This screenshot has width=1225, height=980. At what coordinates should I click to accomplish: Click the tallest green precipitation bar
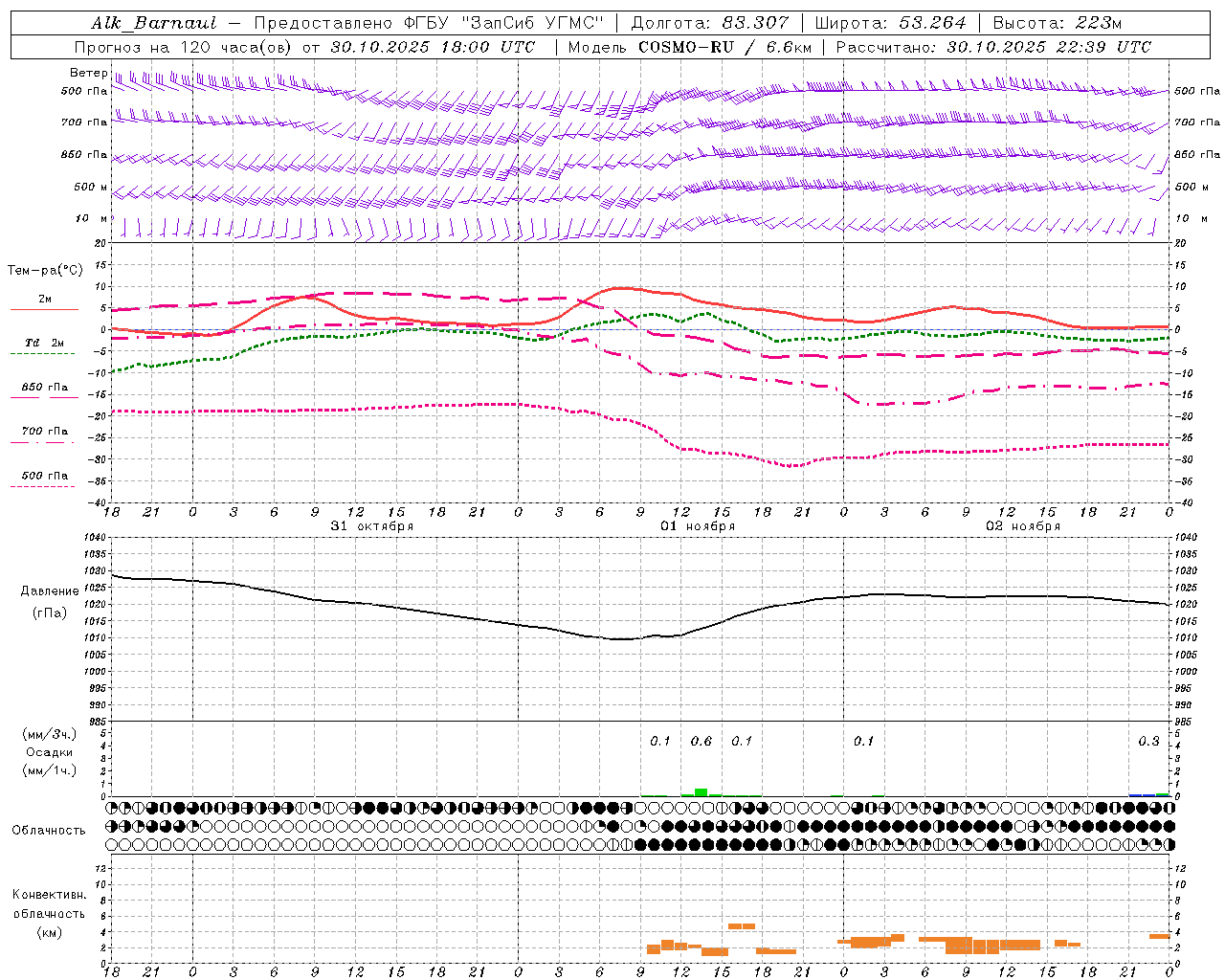coord(702,791)
